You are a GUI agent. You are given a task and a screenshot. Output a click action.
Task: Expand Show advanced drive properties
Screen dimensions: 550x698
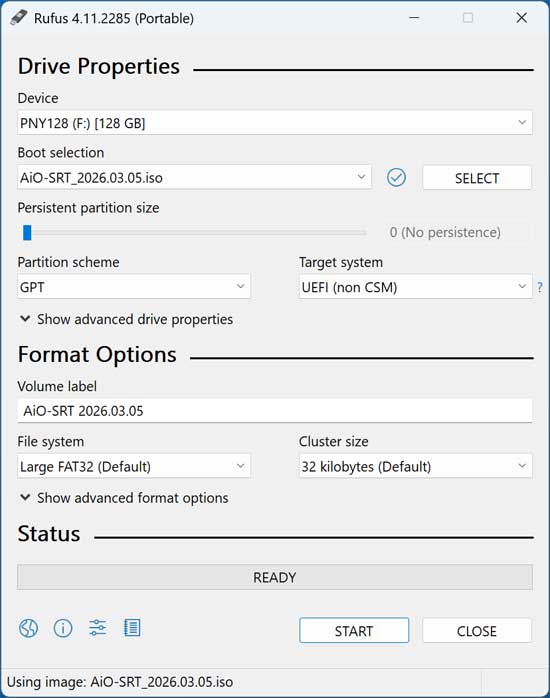coord(126,319)
